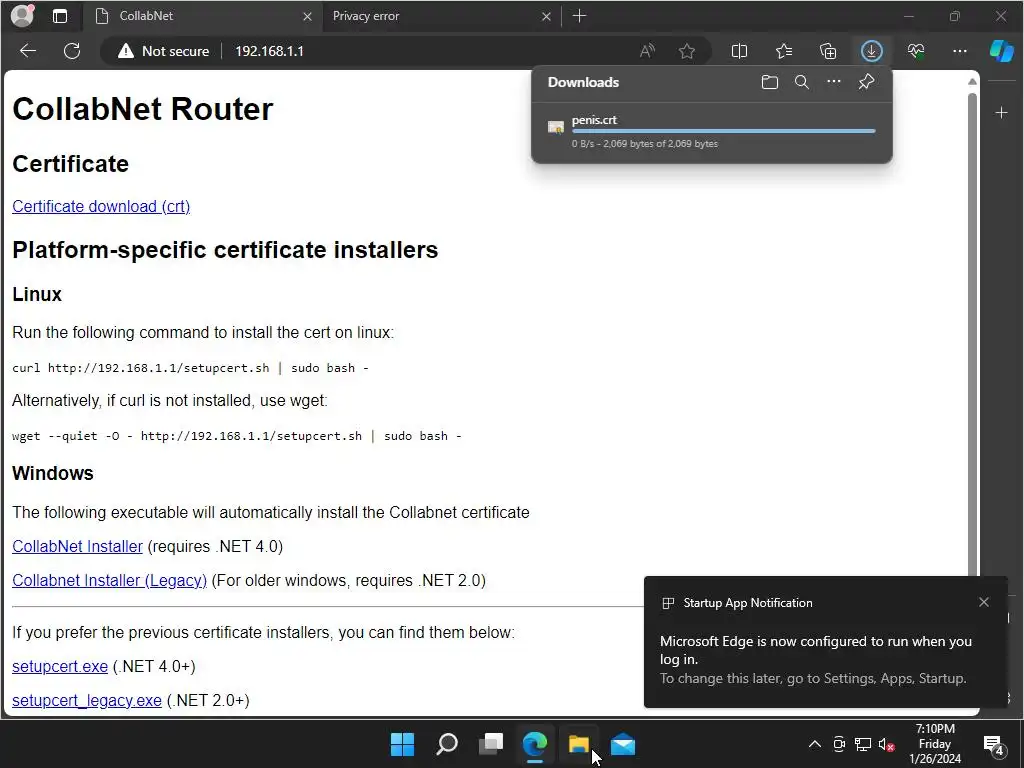Close the Privacy error tab
Viewport: 1024px width, 768px height.
coord(546,16)
